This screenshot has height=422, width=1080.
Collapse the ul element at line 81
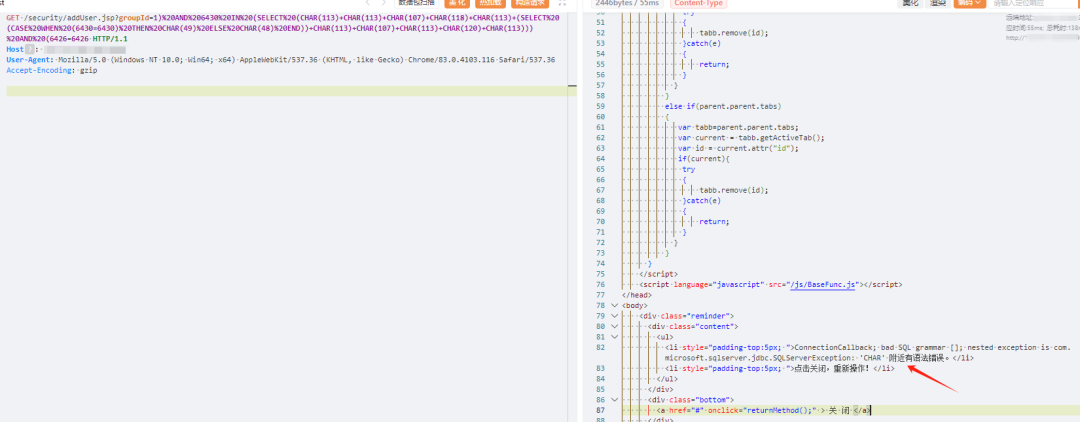(x=614, y=337)
